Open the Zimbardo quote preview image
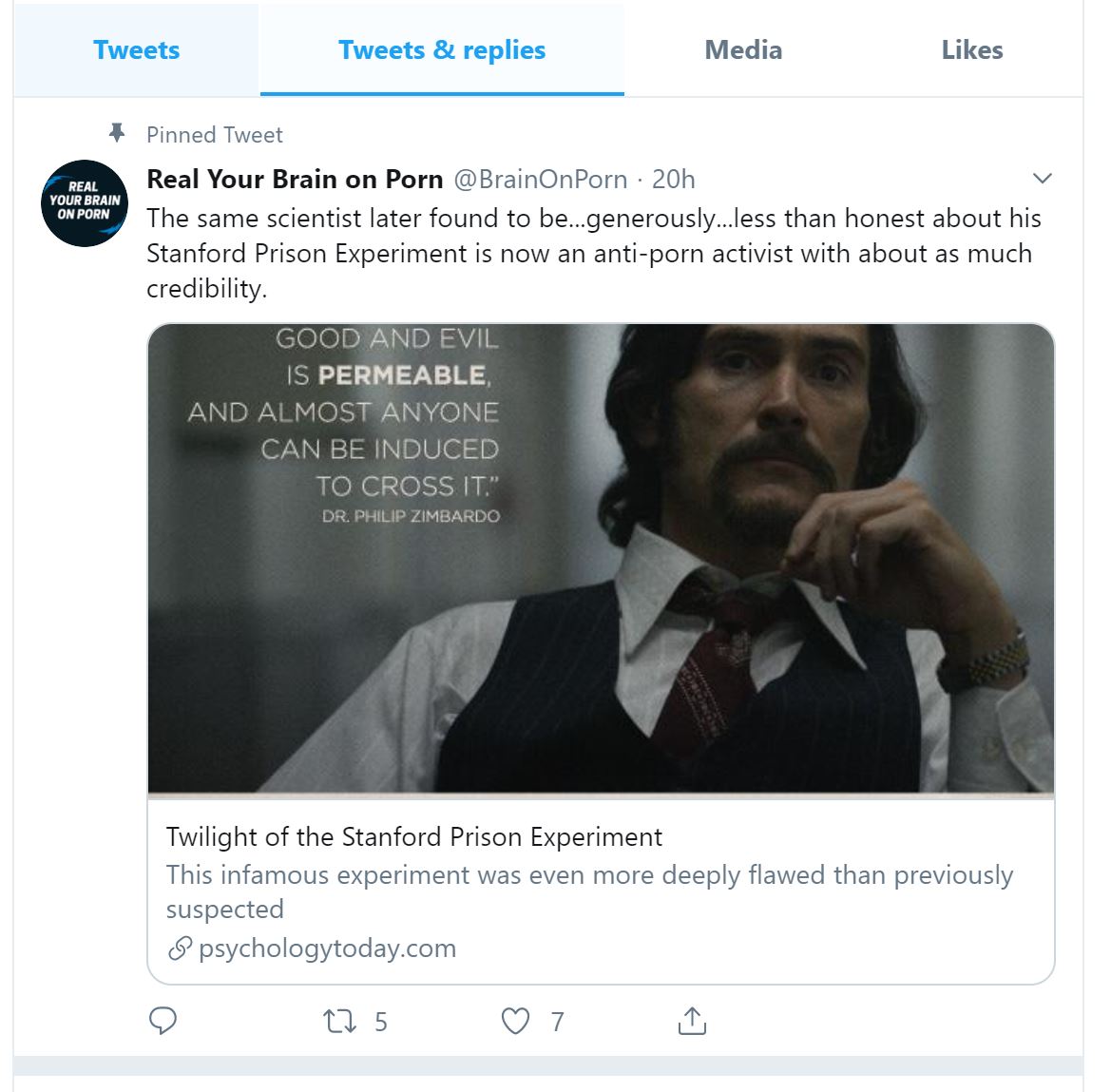Viewport: 1111px width, 1092px height. [601, 559]
